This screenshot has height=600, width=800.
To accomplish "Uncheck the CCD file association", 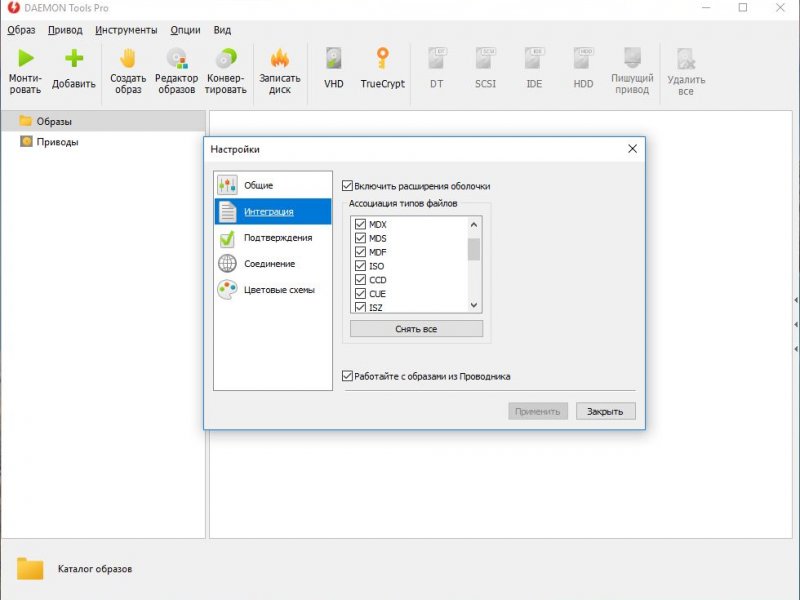I will tap(360, 280).
